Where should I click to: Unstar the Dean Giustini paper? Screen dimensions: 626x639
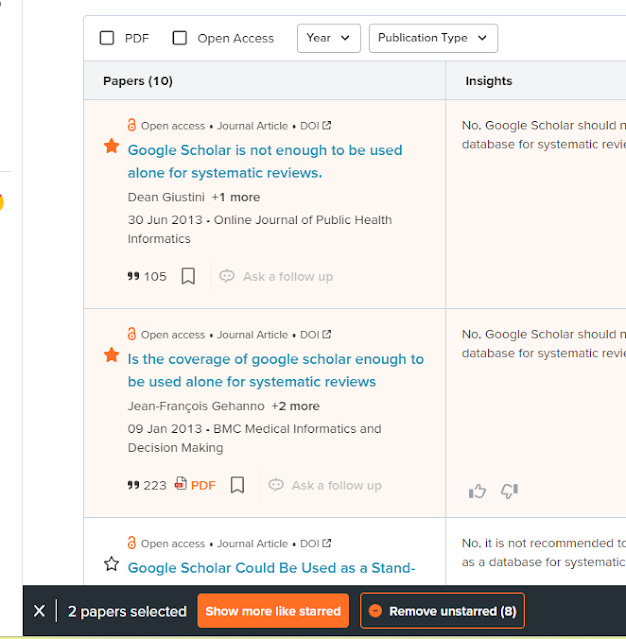pyautogui.click(x=111, y=146)
